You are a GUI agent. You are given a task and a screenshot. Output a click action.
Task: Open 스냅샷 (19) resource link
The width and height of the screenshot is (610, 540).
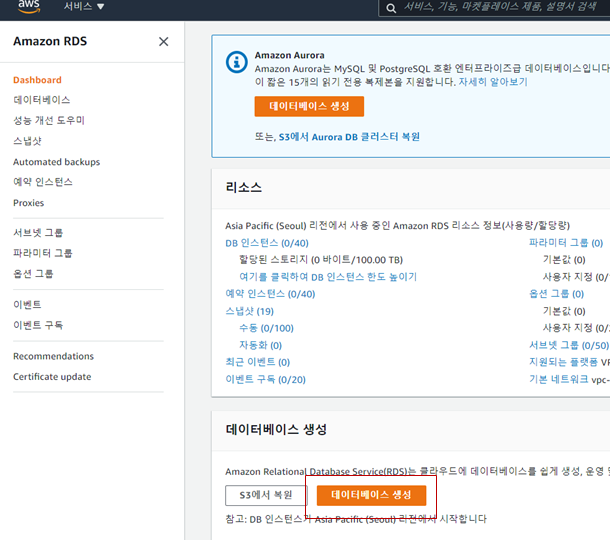tap(249, 311)
